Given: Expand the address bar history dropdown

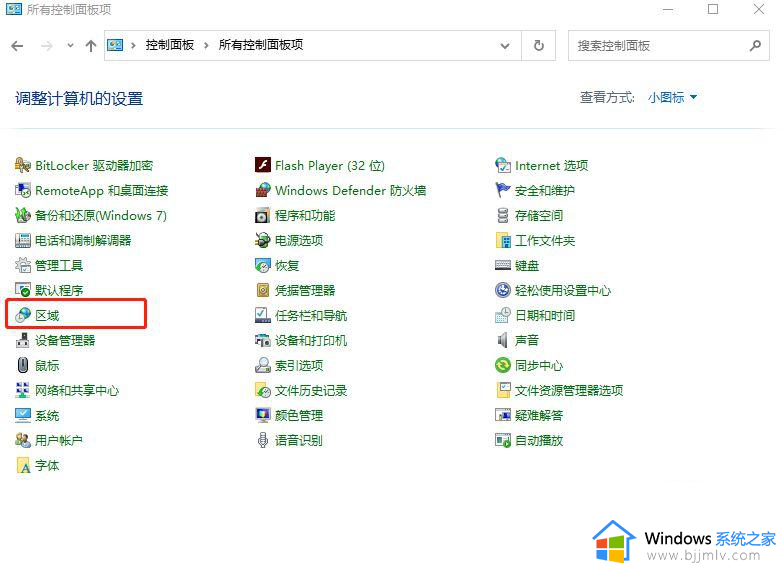Looking at the screenshot, I should pyautogui.click(x=505, y=46).
